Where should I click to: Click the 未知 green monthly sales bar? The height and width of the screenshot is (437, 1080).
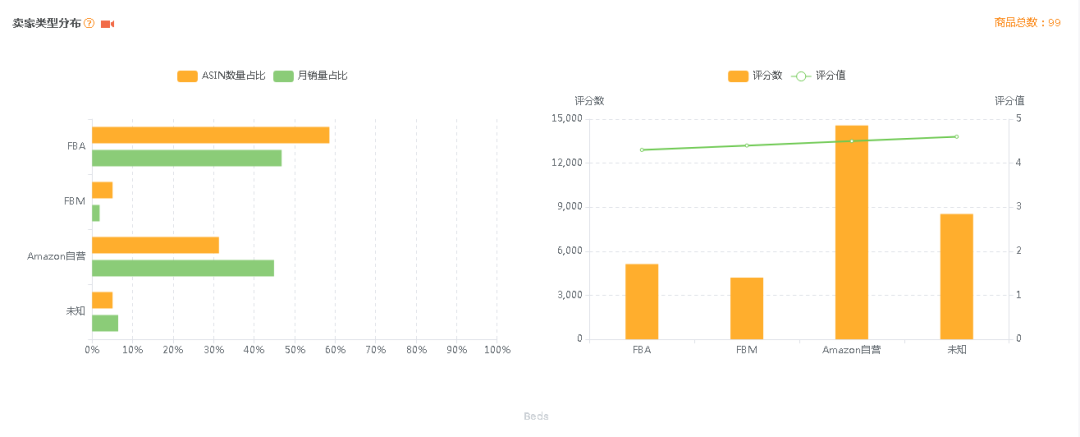click(105, 323)
